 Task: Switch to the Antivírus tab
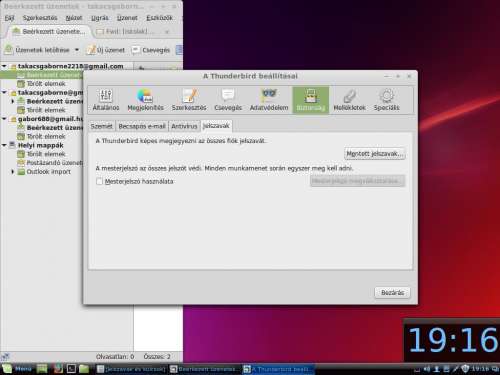(x=184, y=126)
